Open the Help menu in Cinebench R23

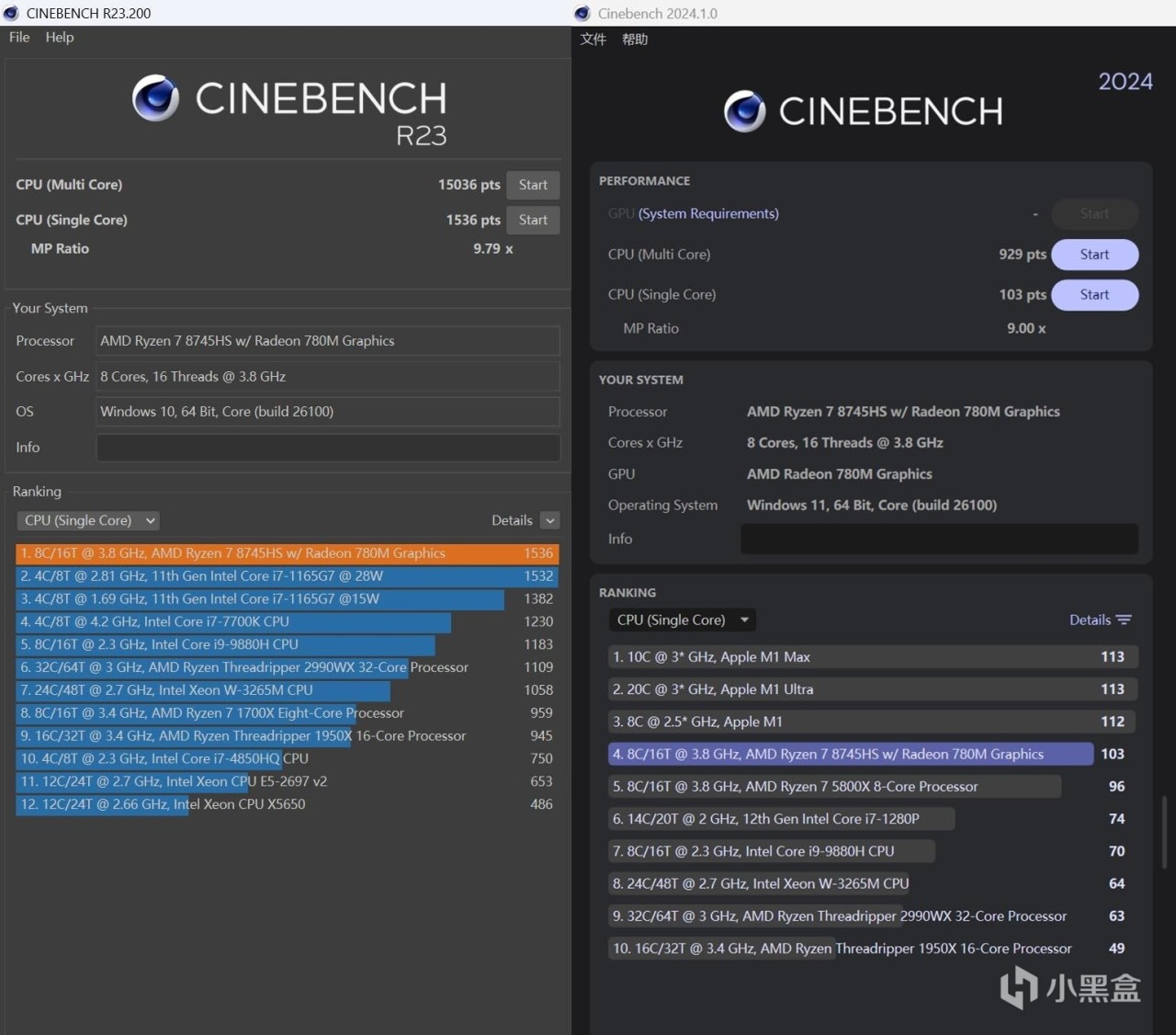coord(60,37)
